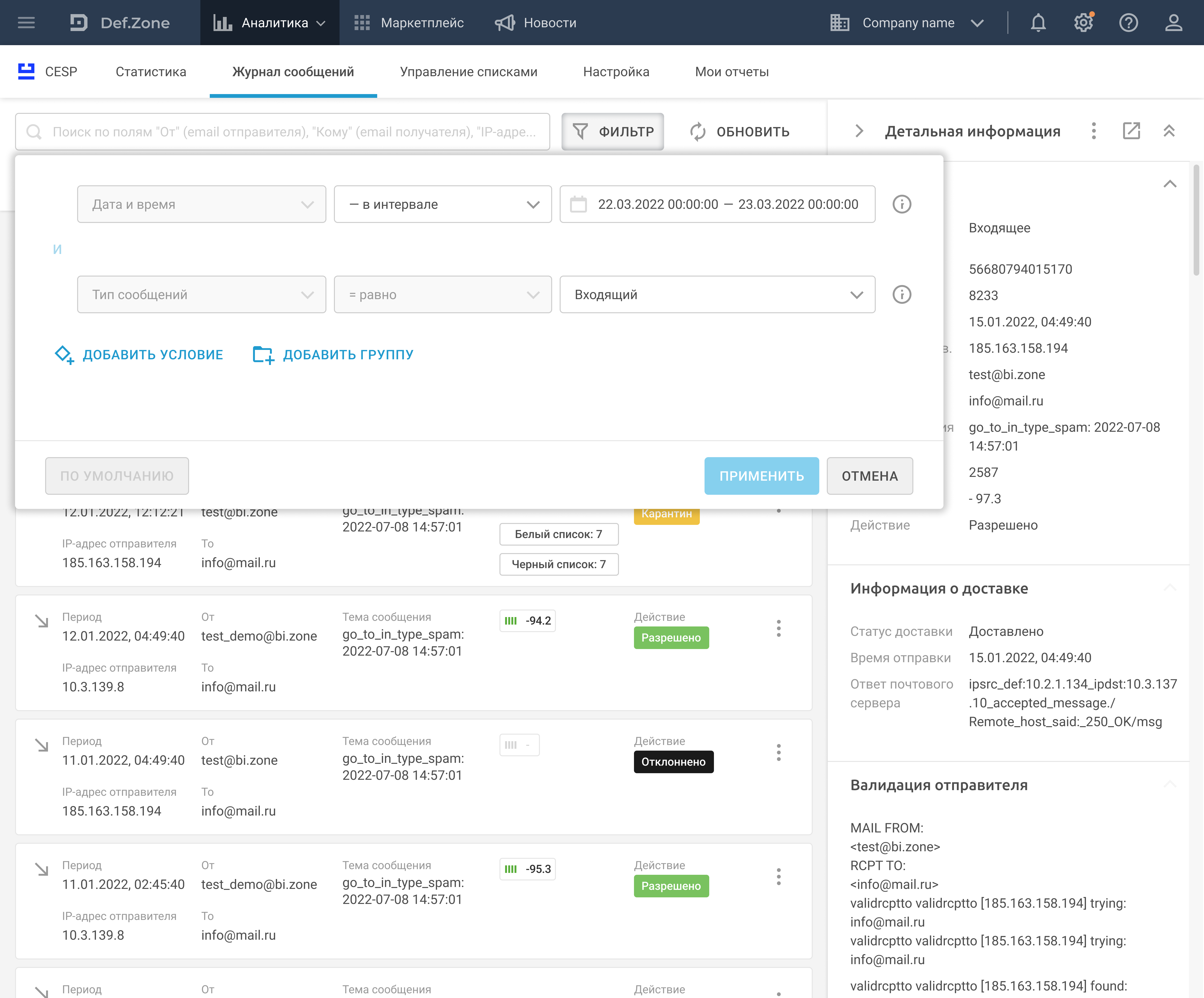Switch to the Статистика tab
This screenshot has width=1204, height=998.
[151, 72]
